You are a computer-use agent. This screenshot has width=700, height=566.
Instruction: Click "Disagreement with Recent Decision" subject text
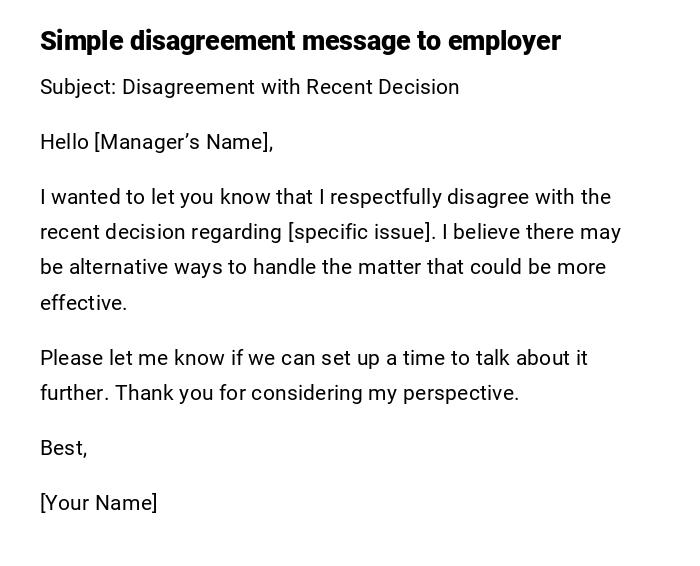[290, 87]
